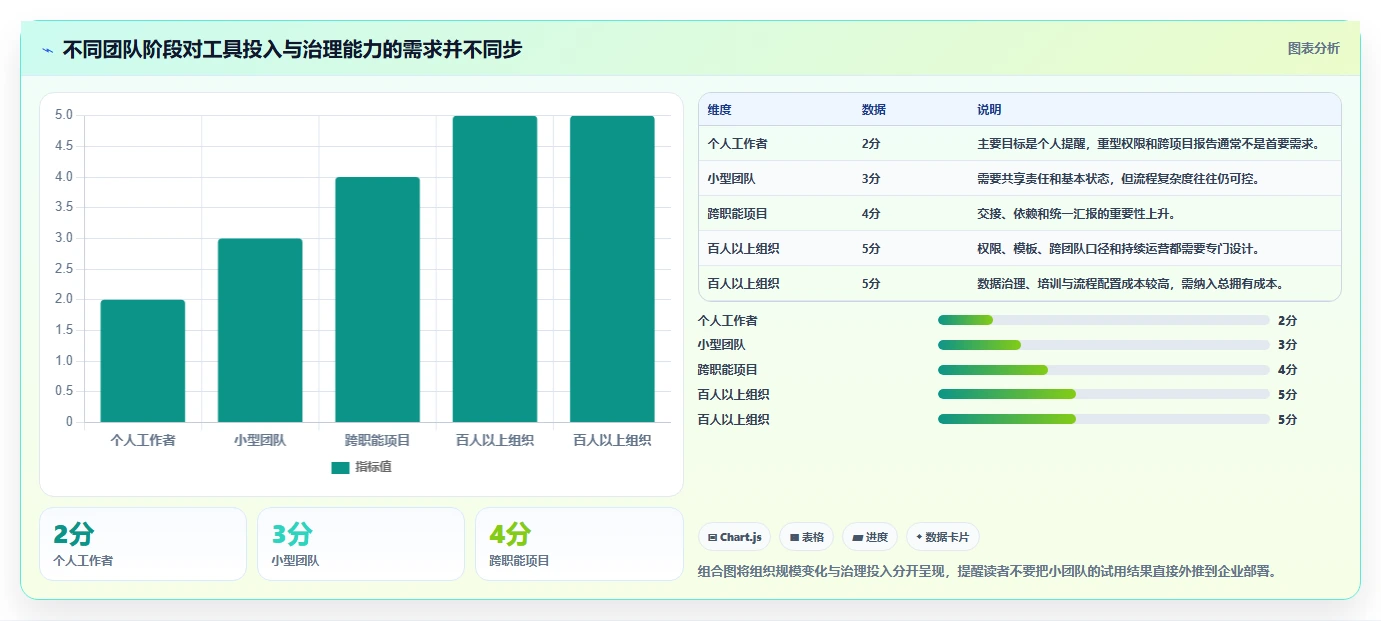Open the 2分 个人工作者 data card
This screenshot has height=621, width=1381.
pyautogui.click(x=143, y=544)
